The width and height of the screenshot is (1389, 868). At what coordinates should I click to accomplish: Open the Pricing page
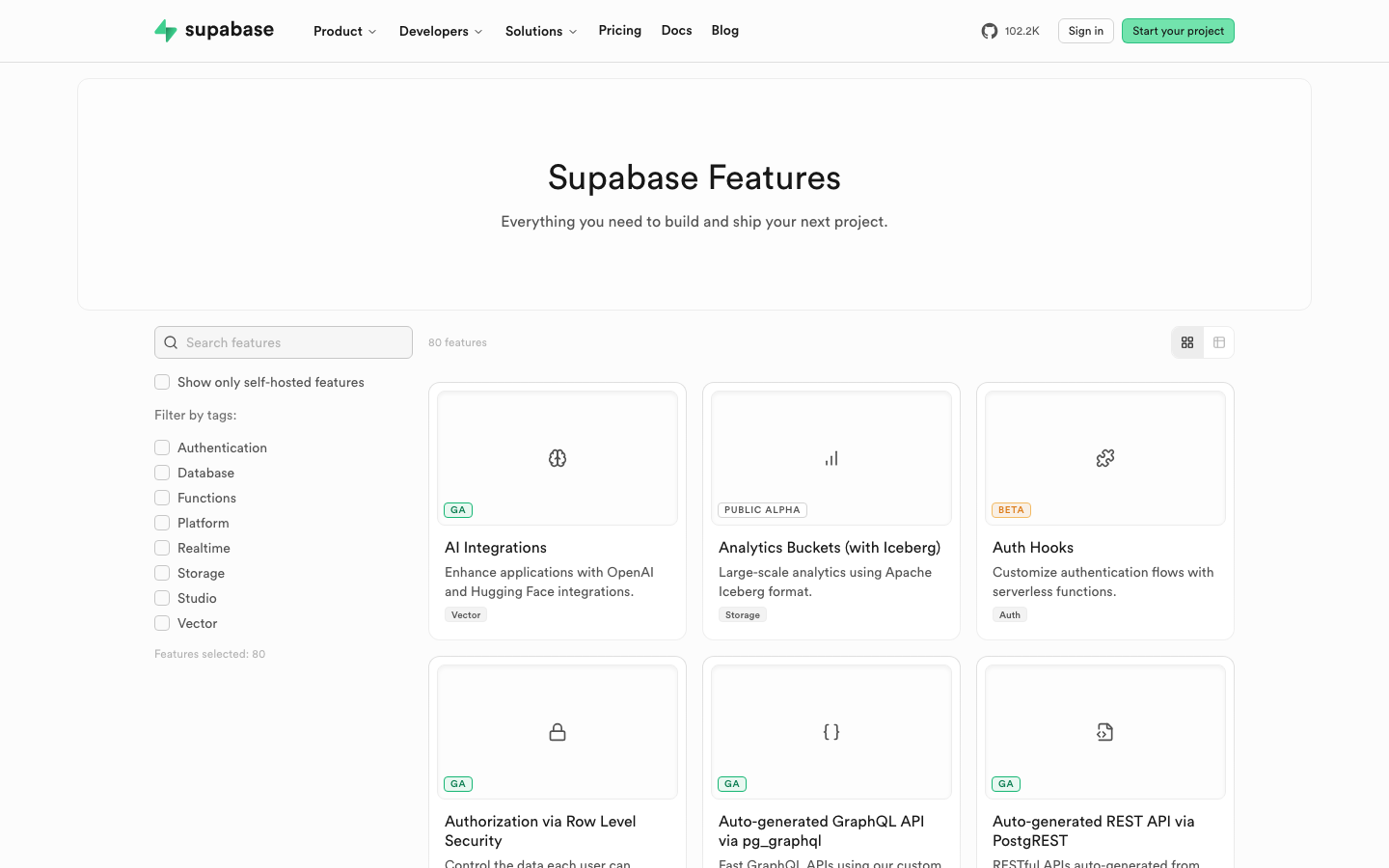(x=619, y=31)
